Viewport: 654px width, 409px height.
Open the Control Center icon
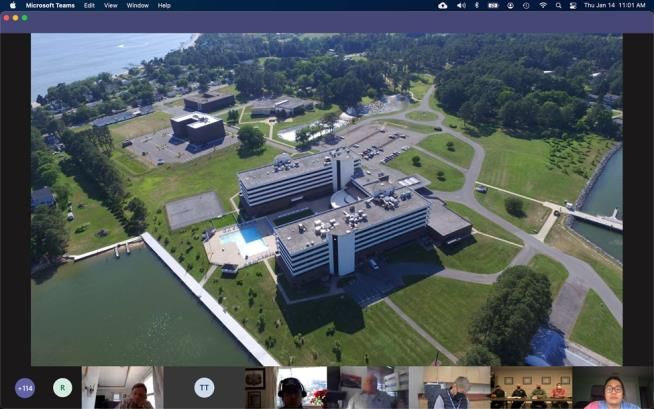(x=573, y=5)
